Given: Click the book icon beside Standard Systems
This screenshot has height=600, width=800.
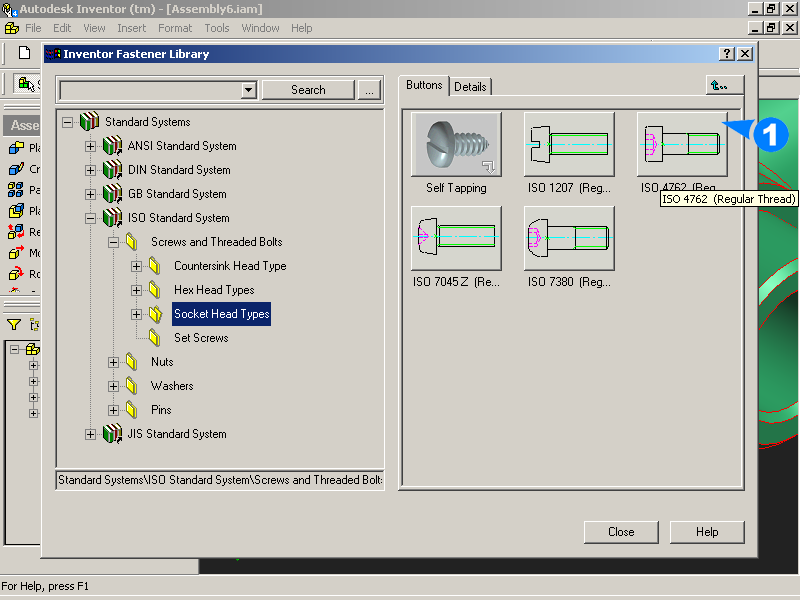Looking at the screenshot, I should click(x=89, y=121).
